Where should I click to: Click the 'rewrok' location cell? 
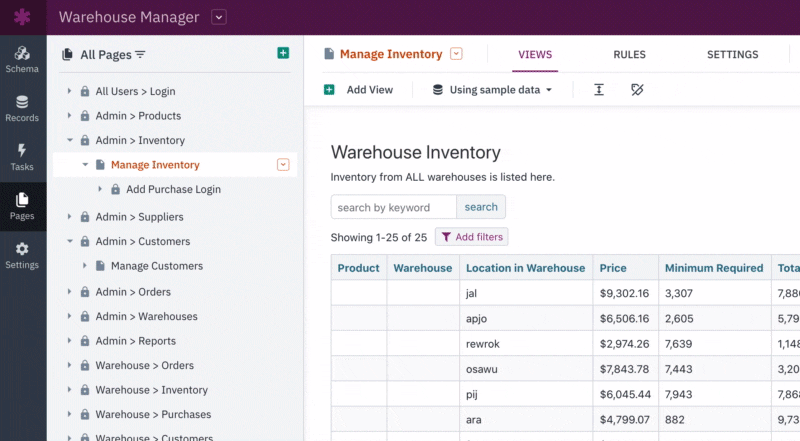coord(526,344)
